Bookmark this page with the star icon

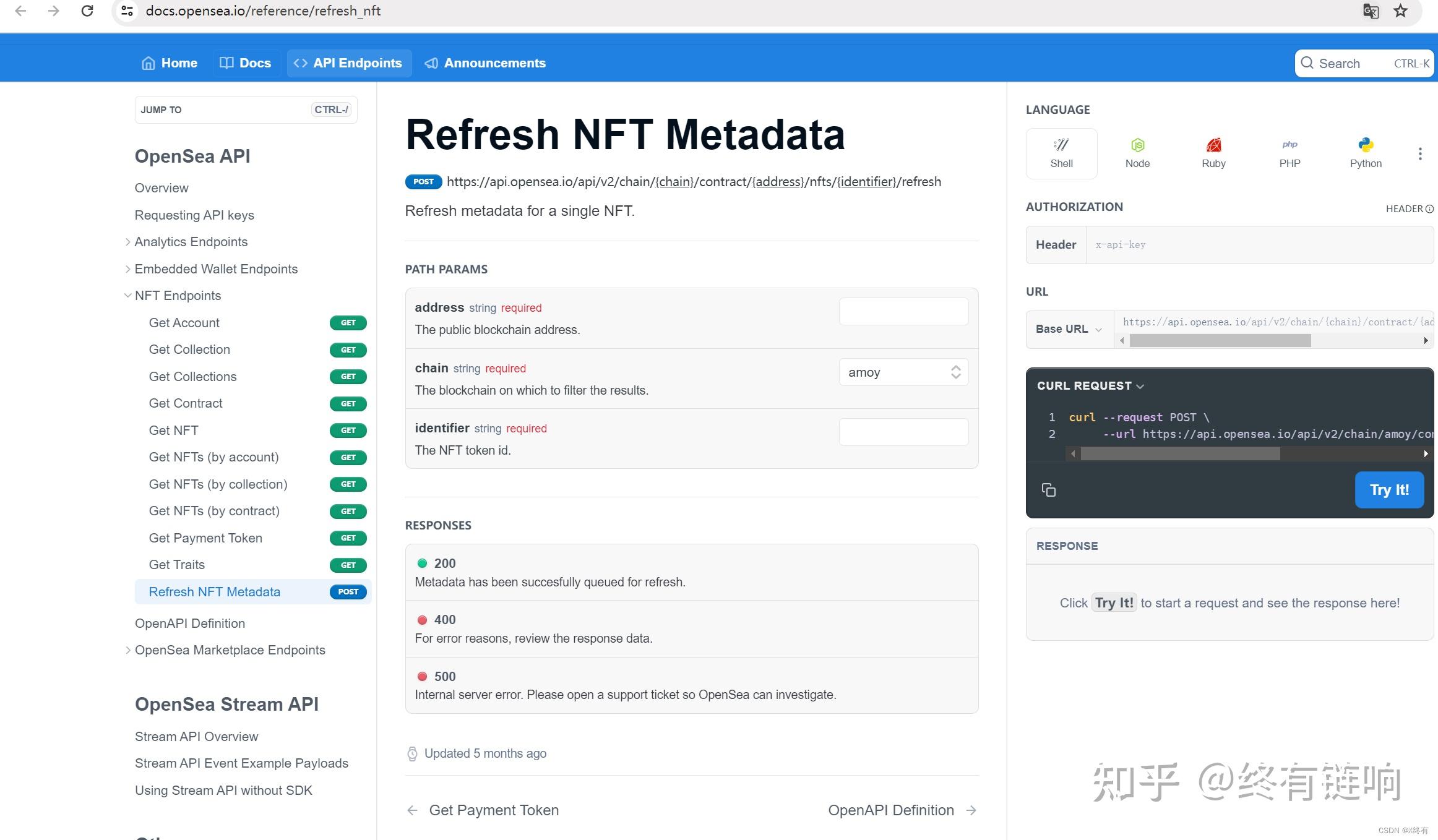[x=1400, y=11]
